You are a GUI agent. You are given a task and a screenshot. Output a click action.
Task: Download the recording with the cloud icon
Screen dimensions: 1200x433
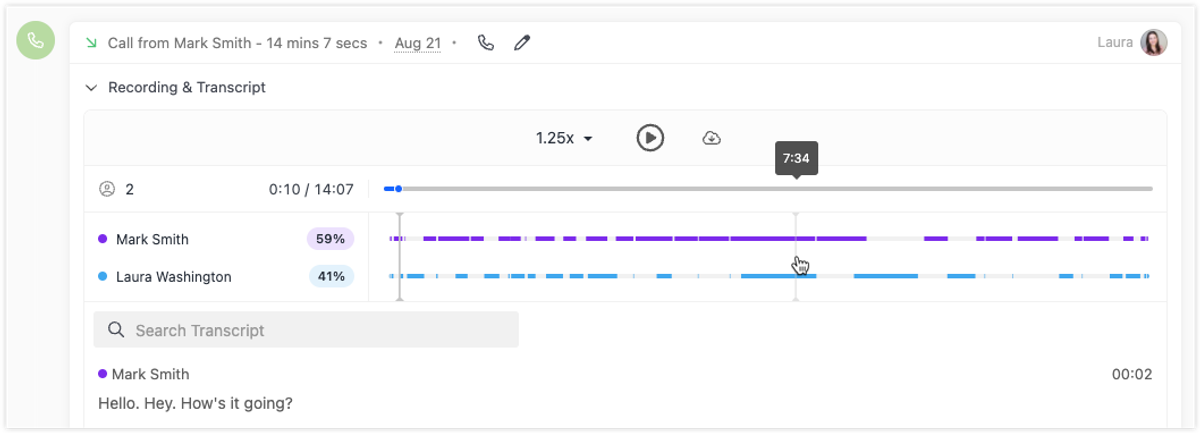tap(712, 138)
